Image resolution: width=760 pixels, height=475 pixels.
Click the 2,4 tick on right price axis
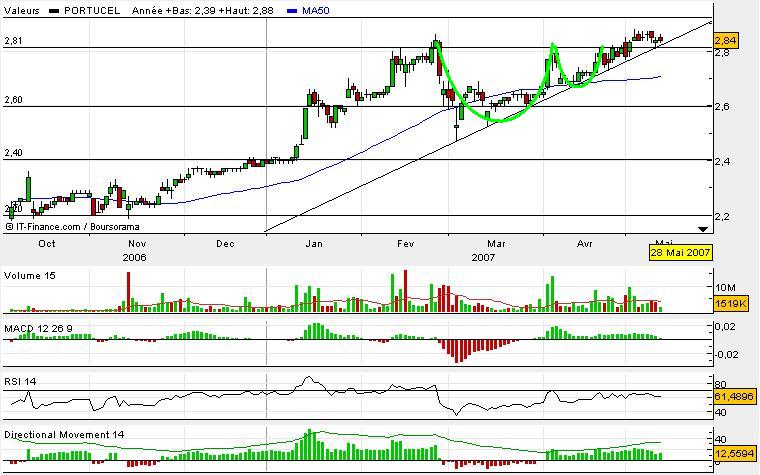(x=723, y=161)
